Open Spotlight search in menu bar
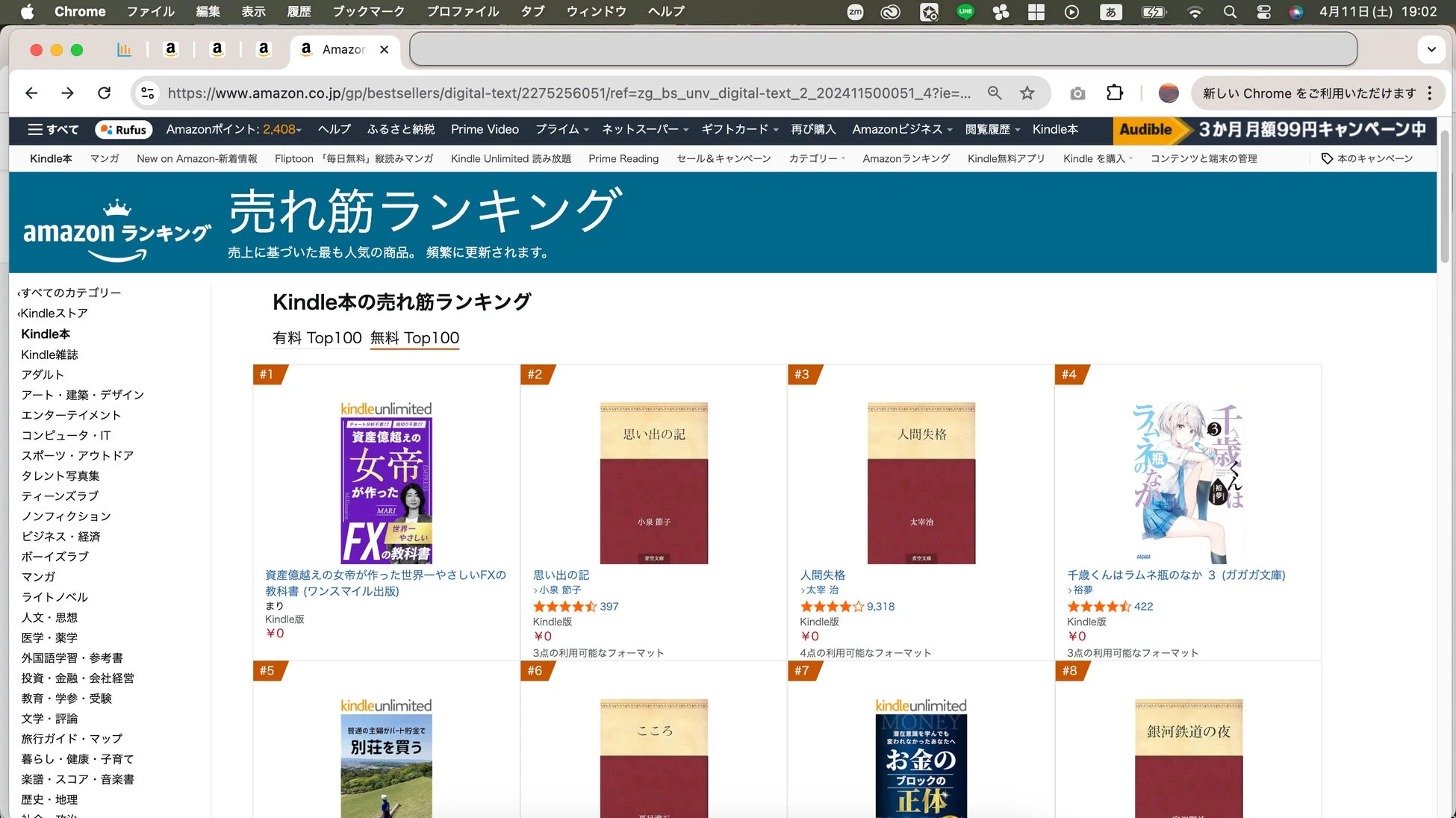 (x=1230, y=12)
